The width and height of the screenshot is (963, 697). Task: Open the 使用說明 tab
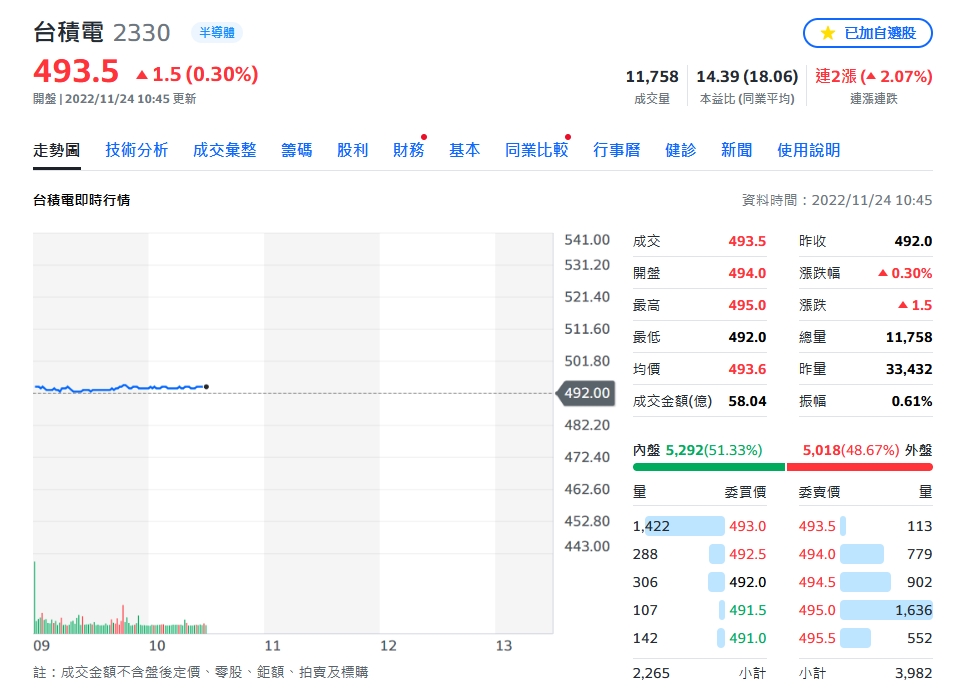pyautogui.click(x=808, y=150)
